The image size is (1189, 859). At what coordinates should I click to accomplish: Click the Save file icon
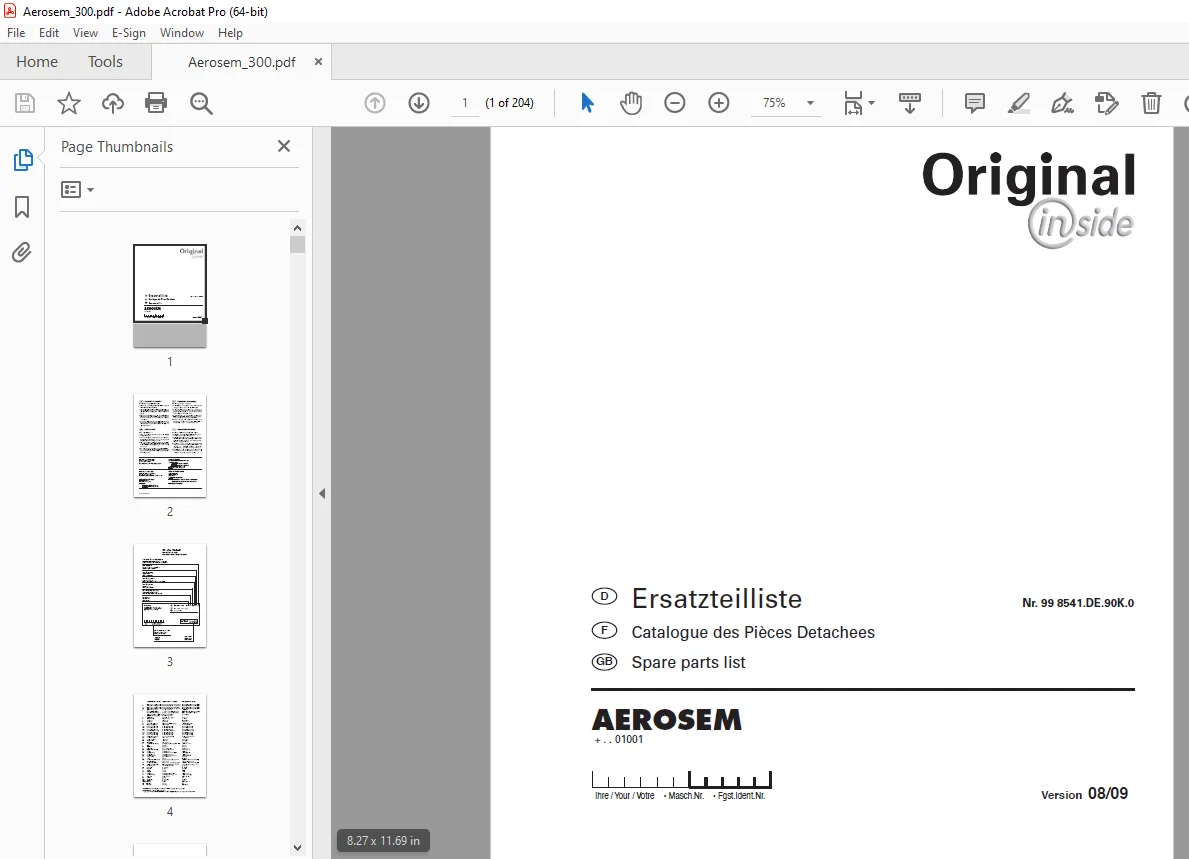[x=25, y=103]
